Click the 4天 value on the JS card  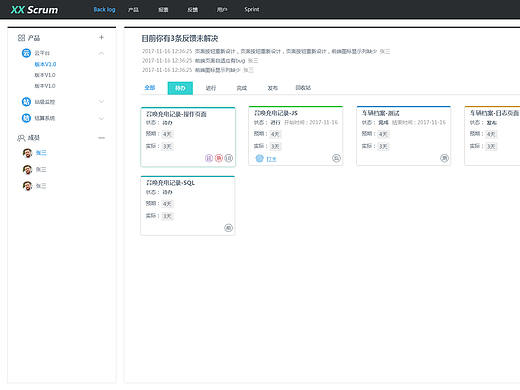tap(275, 134)
